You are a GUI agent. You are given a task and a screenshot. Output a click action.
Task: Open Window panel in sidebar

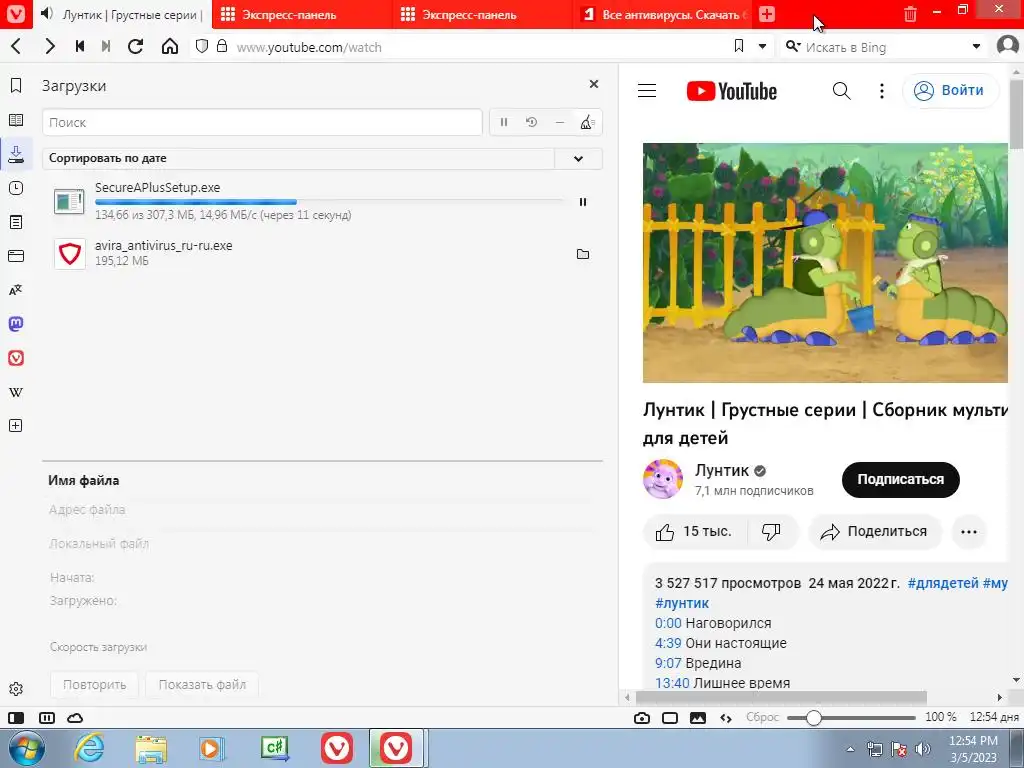(16, 256)
